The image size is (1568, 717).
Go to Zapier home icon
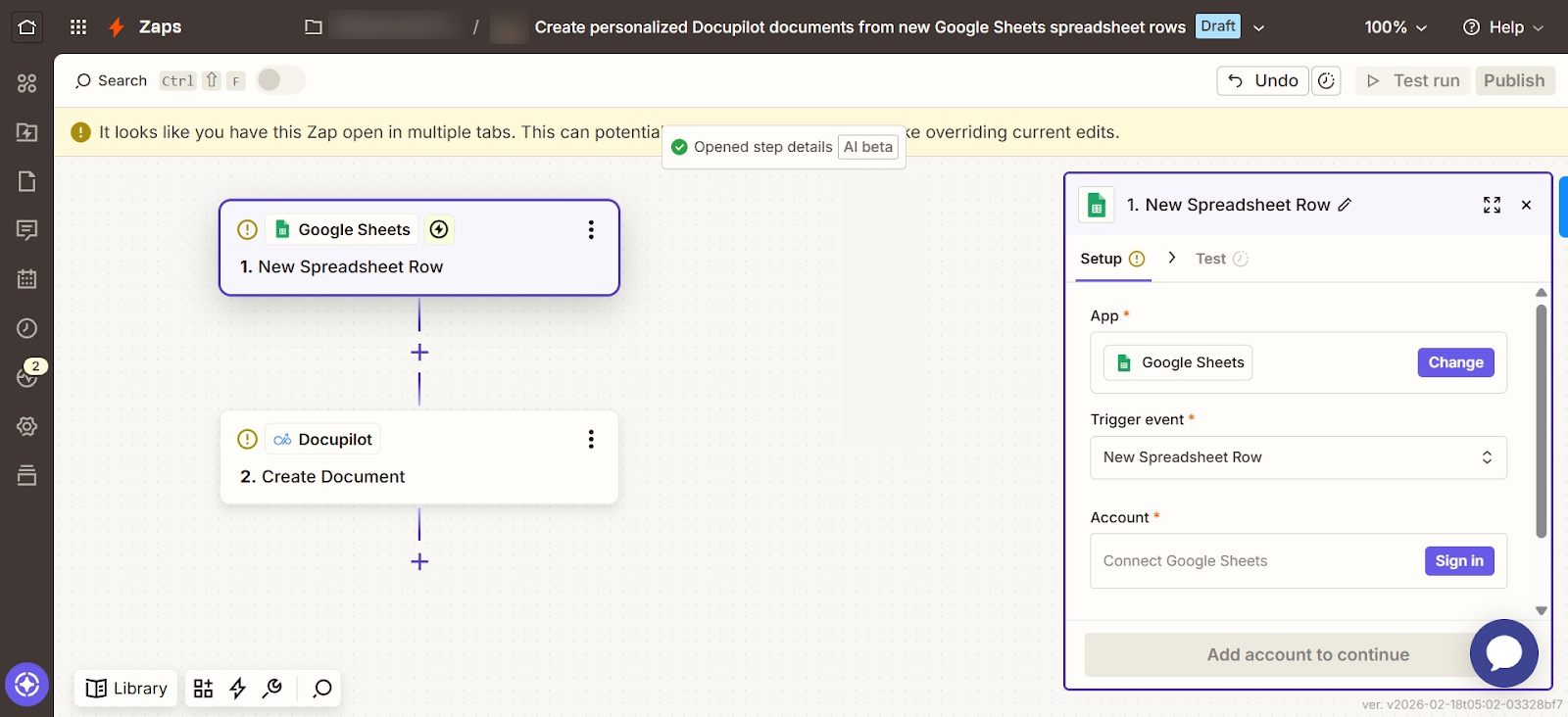(x=27, y=27)
